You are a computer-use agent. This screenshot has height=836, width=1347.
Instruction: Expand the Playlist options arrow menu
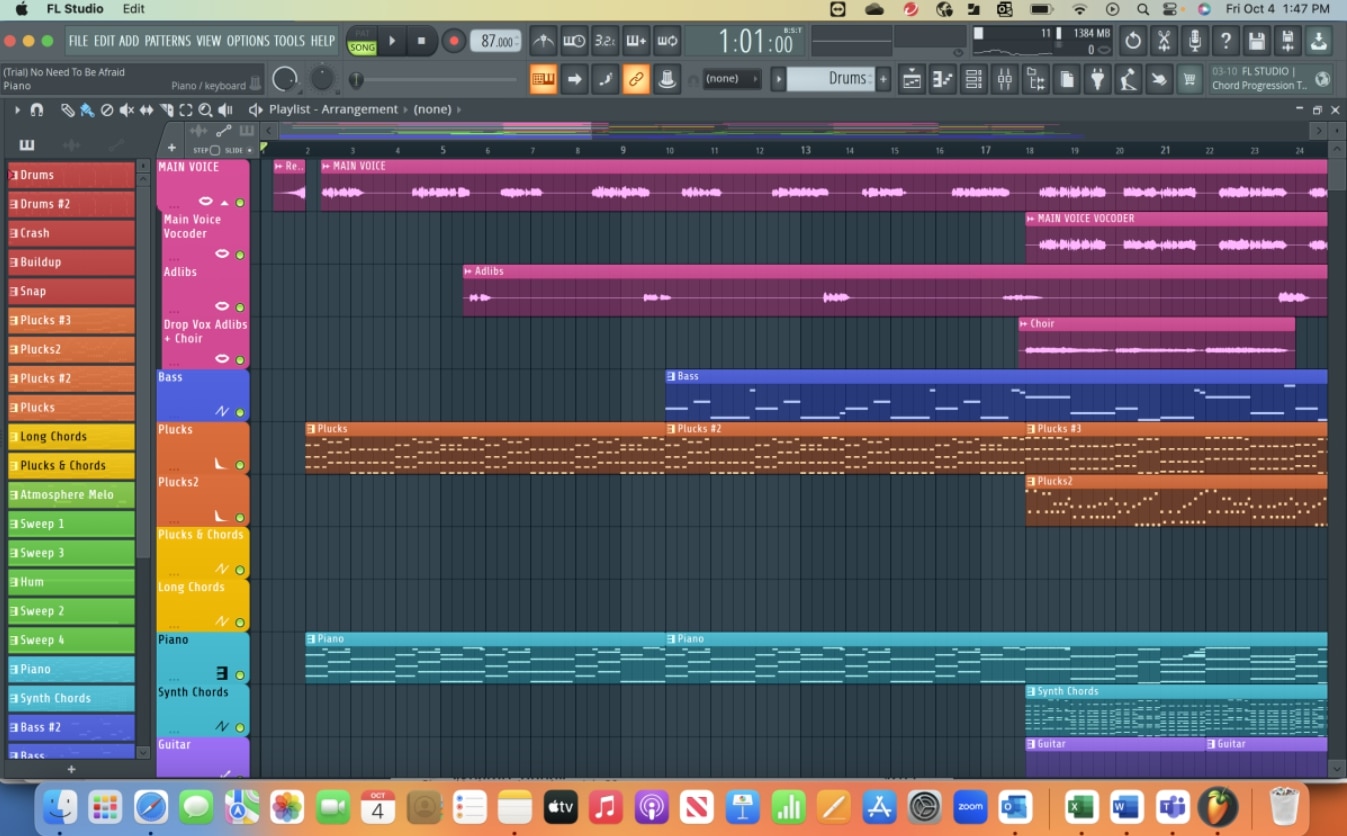click(17, 109)
